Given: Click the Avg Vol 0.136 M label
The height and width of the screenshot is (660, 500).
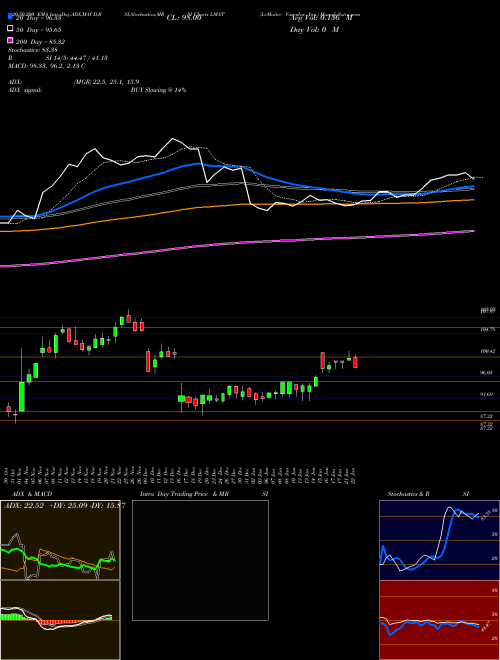Looking at the screenshot, I should (x=320, y=18).
